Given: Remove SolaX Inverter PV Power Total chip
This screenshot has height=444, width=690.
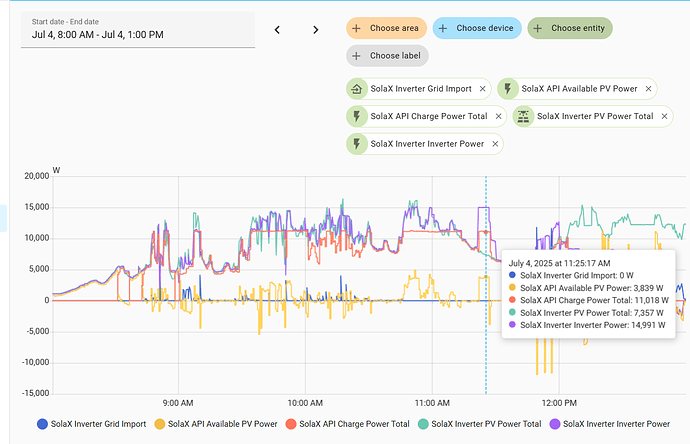Looking at the screenshot, I should click(664, 117).
